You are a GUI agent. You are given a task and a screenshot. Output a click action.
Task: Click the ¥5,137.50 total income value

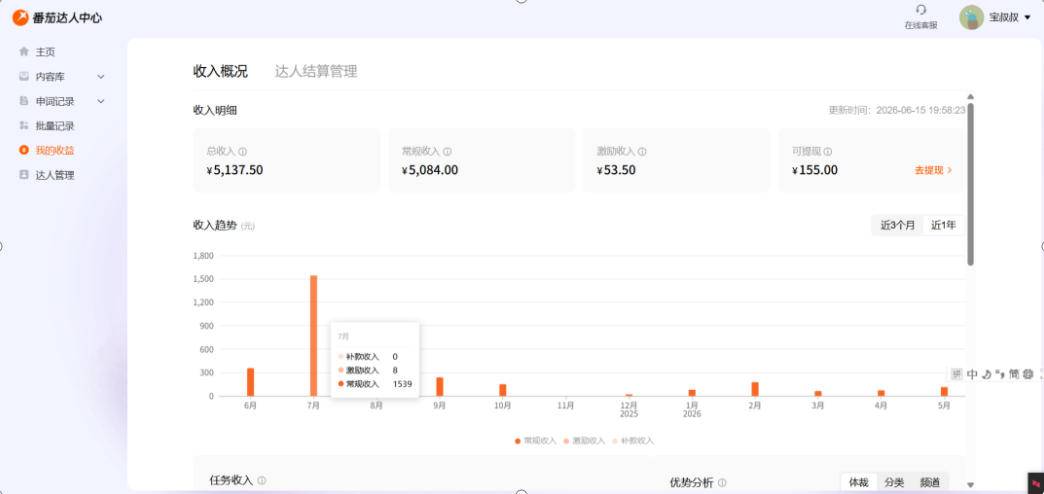235,170
